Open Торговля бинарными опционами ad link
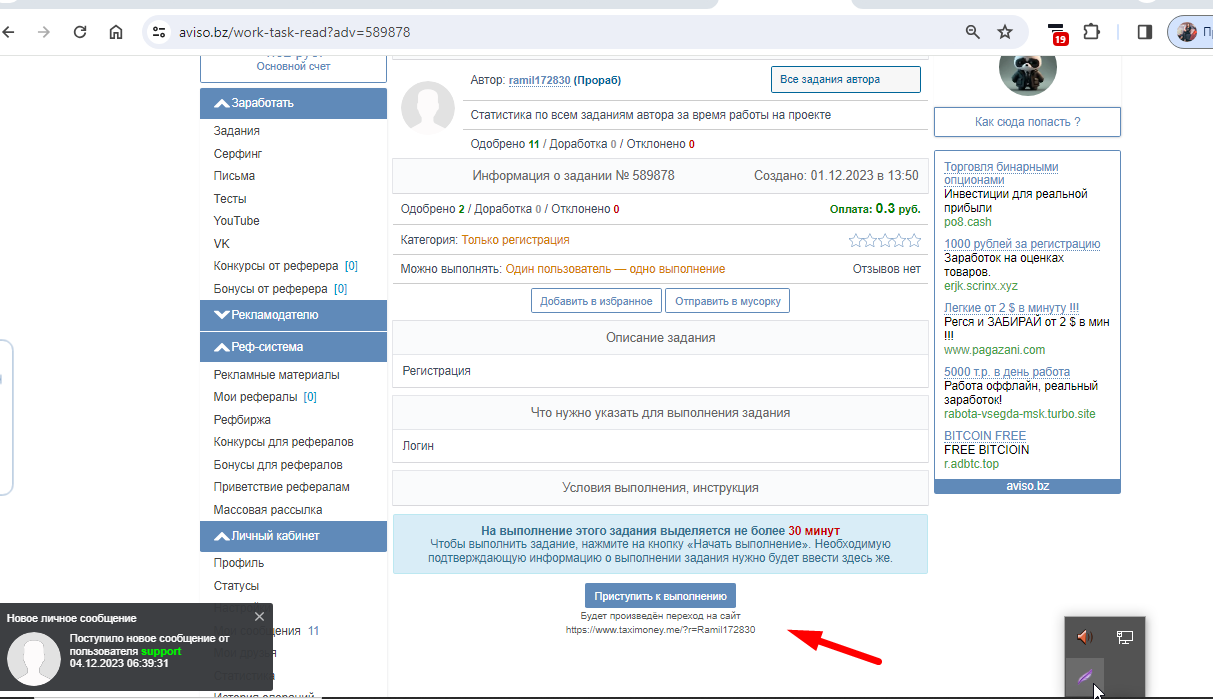1213x699 pixels. (1001, 173)
